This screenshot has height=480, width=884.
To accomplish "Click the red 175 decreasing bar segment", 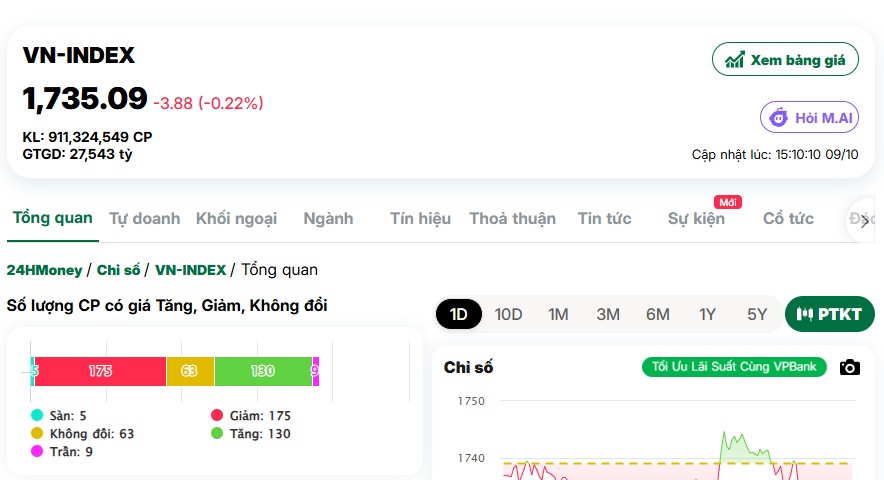I will 100,371.
